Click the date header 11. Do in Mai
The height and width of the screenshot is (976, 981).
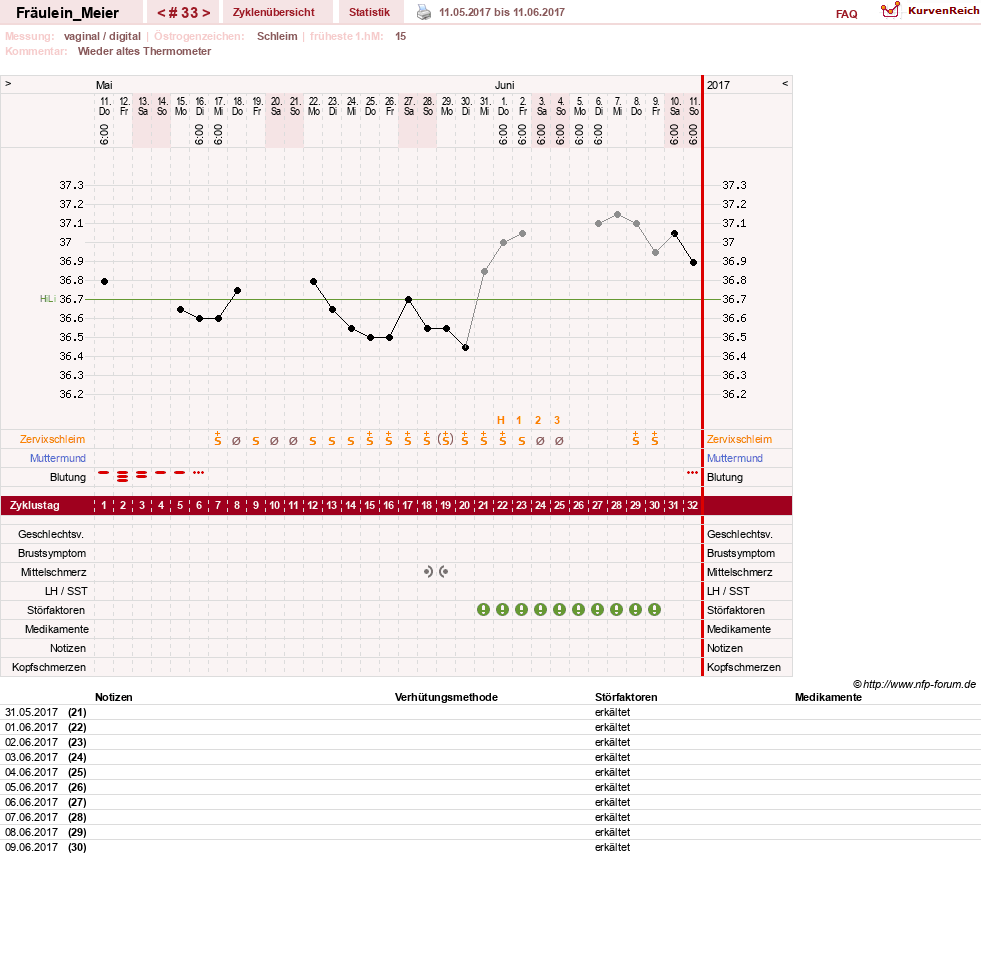pos(104,106)
